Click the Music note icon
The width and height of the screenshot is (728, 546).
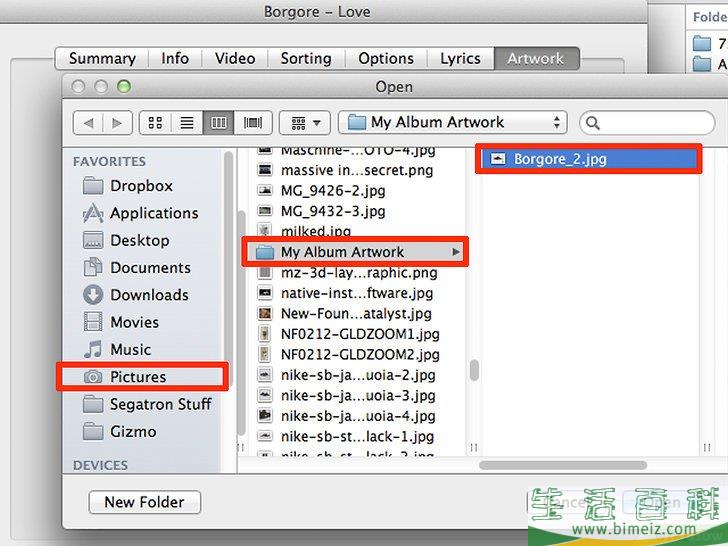tap(93, 349)
